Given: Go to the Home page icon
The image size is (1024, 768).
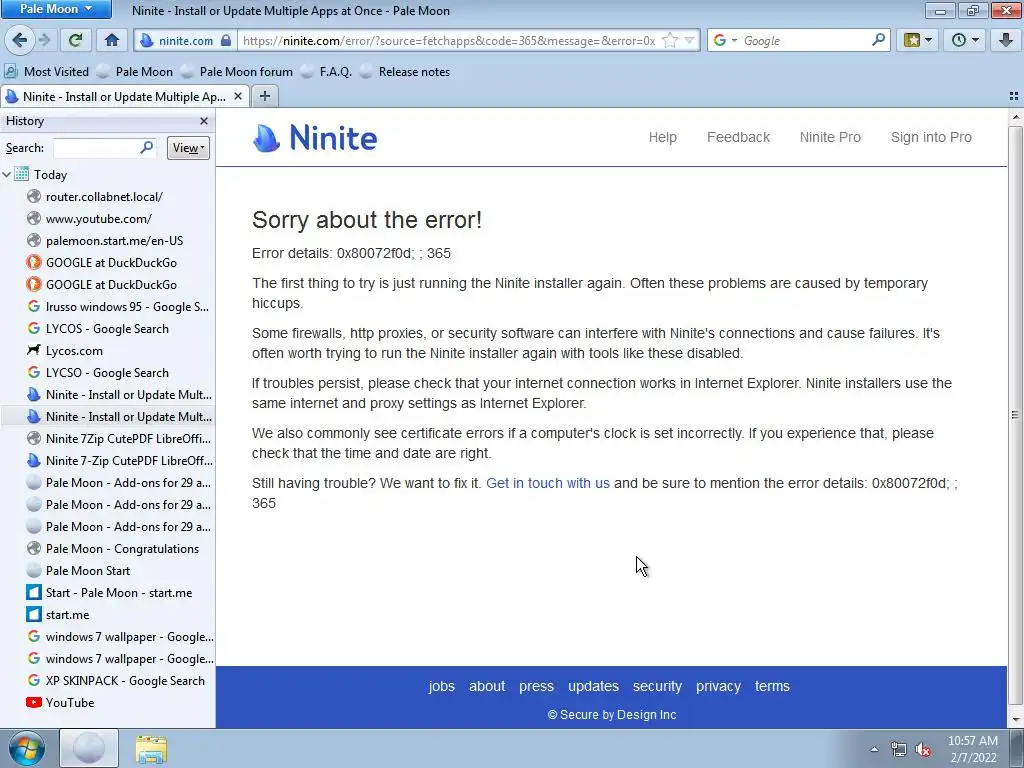Looking at the screenshot, I should (112, 40).
